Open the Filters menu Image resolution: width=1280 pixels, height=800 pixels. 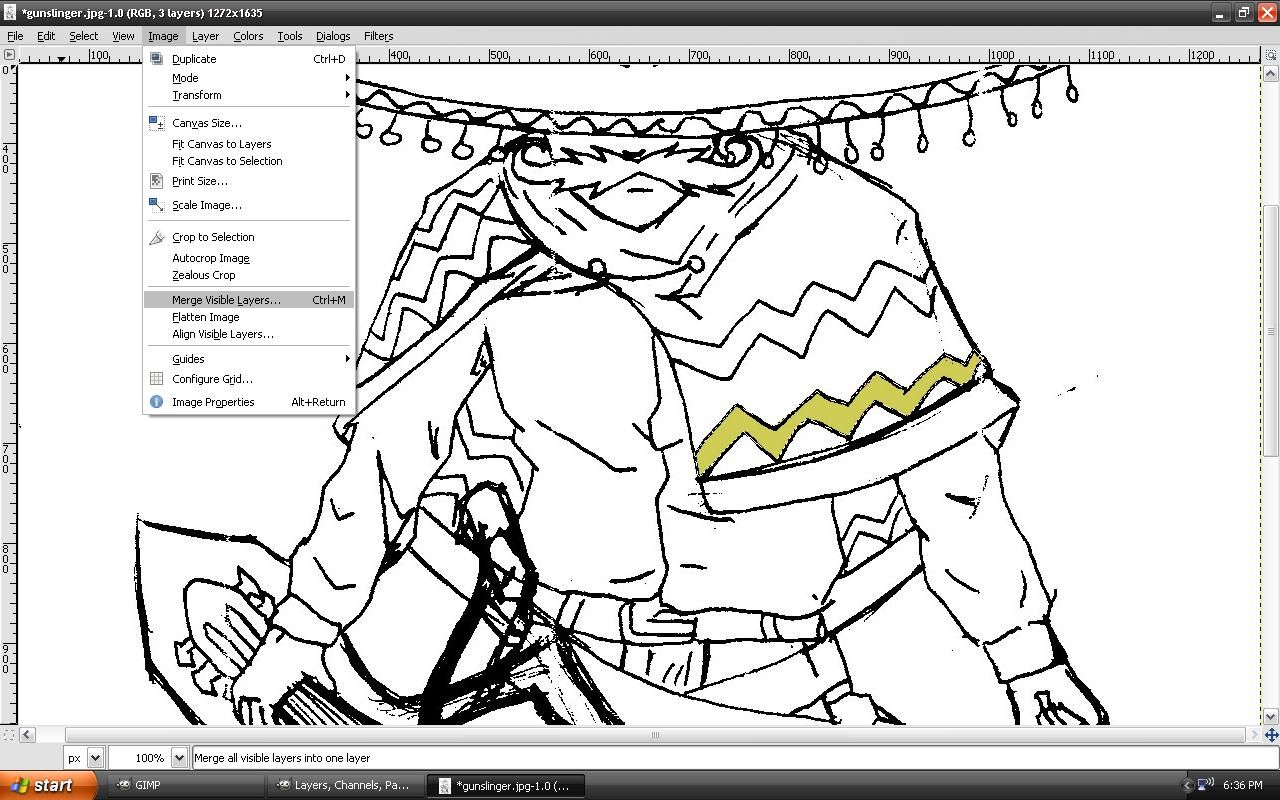(x=378, y=36)
